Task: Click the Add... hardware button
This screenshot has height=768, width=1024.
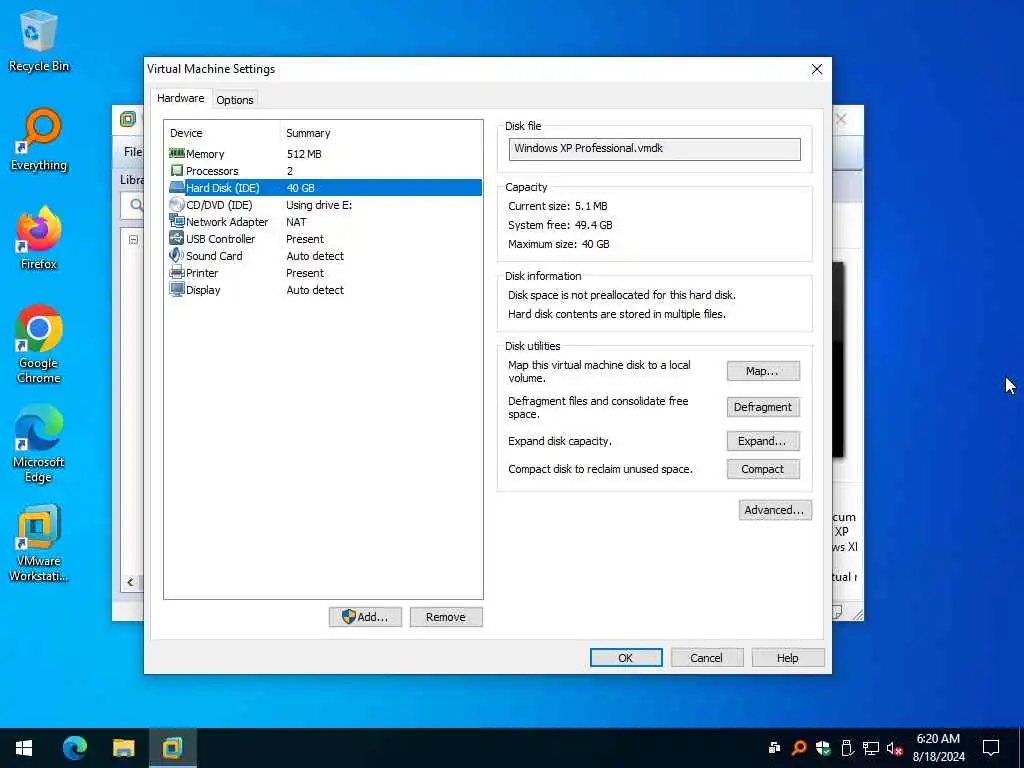Action: pos(365,617)
